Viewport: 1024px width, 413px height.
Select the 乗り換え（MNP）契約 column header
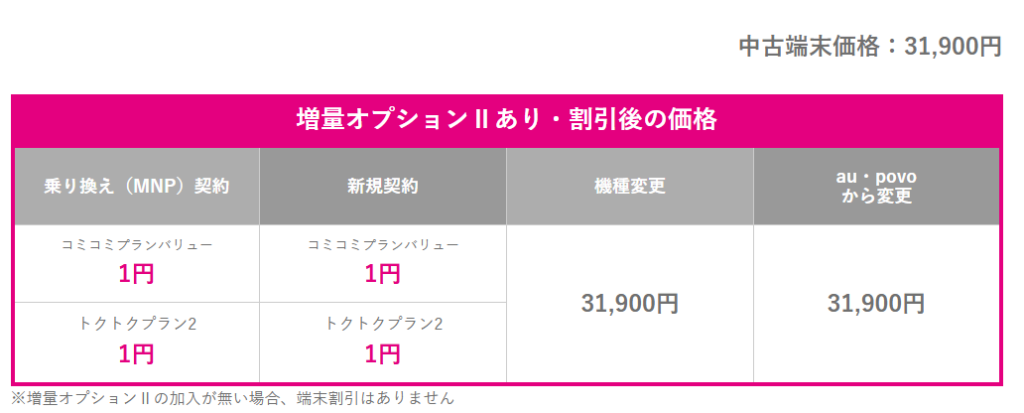pyautogui.click(x=137, y=186)
